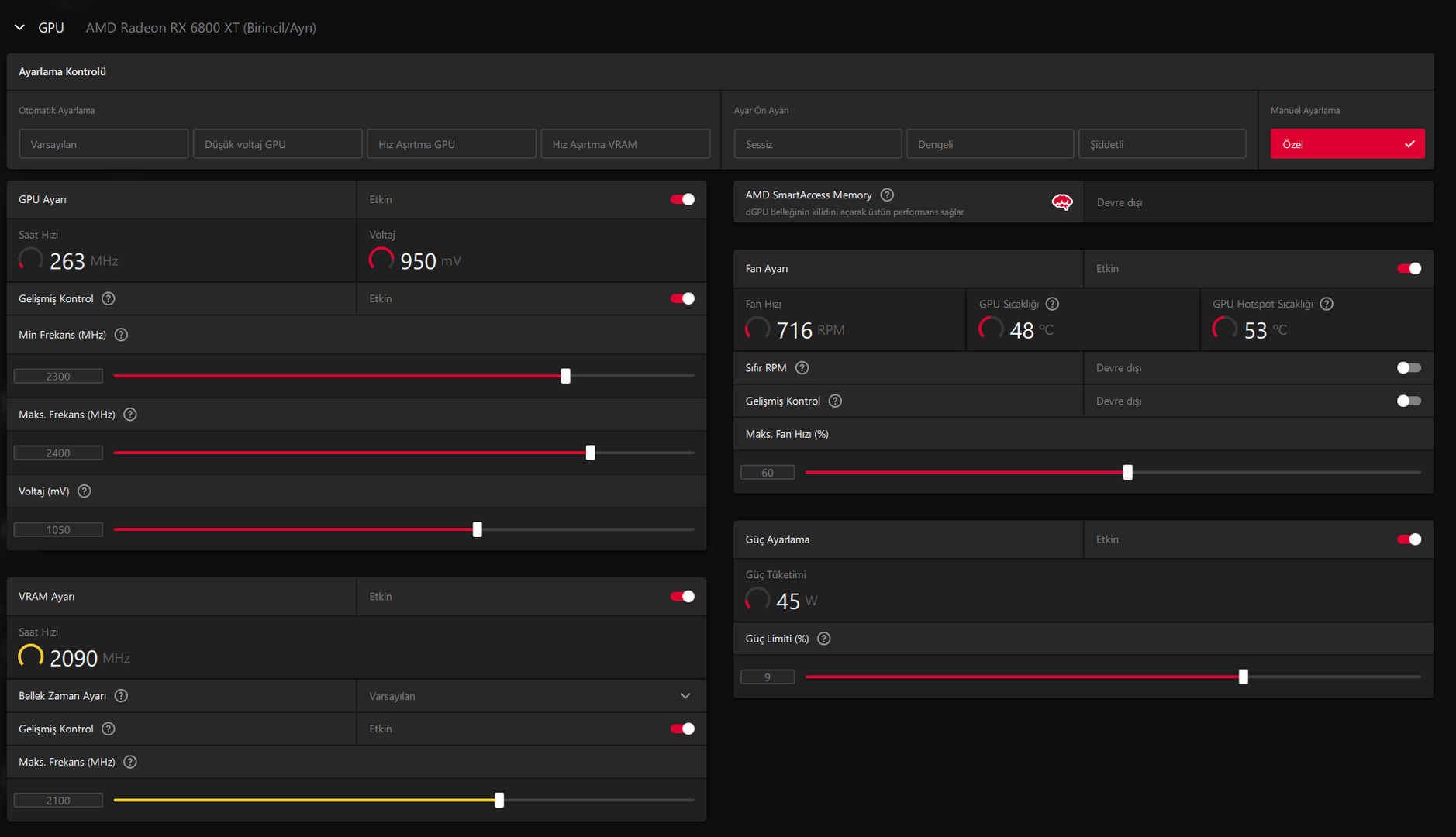Image resolution: width=1456 pixels, height=837 pixels.
Task: Select Özel manual tuning
Action: click(1347, 144)
